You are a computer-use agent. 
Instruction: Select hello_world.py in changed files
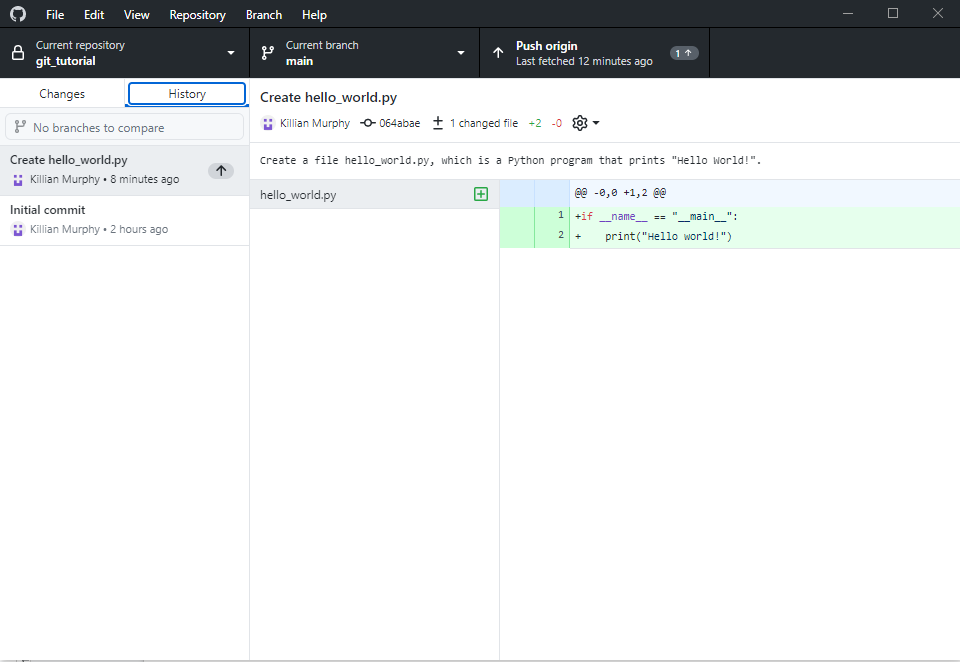(374, 195)
